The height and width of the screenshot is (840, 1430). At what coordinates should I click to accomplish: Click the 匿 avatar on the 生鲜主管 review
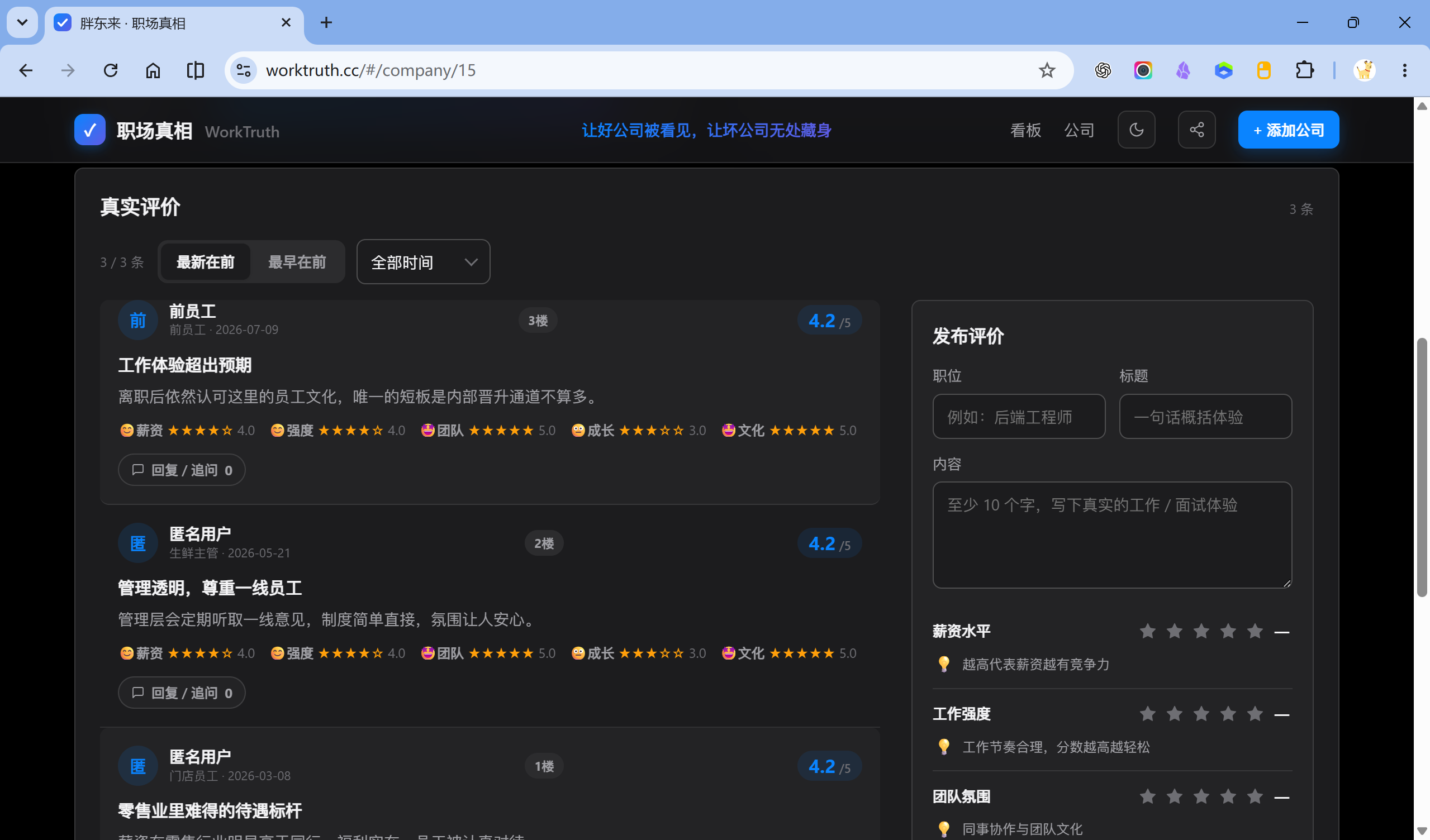pyautogui.click(x=138, y=543)
